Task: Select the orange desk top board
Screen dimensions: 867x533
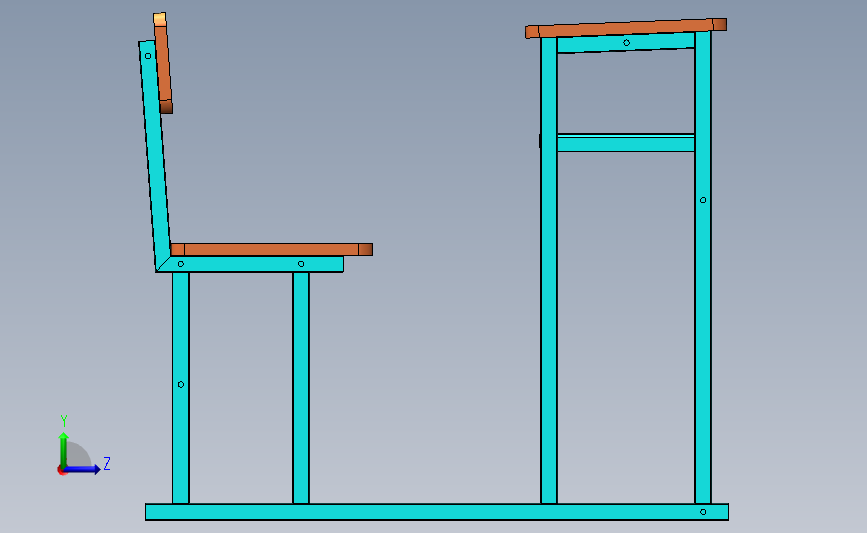Action: click(626, 28)
